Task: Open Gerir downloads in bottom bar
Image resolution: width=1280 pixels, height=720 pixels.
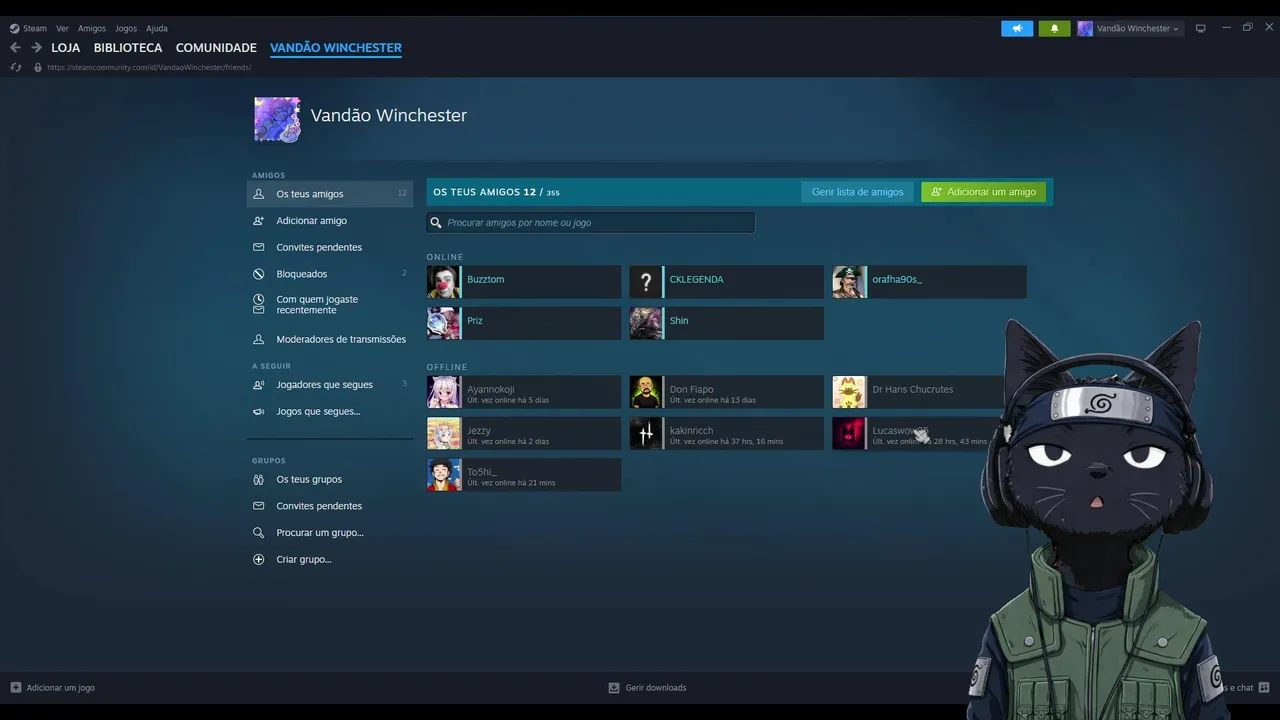Action: [647, 687]
